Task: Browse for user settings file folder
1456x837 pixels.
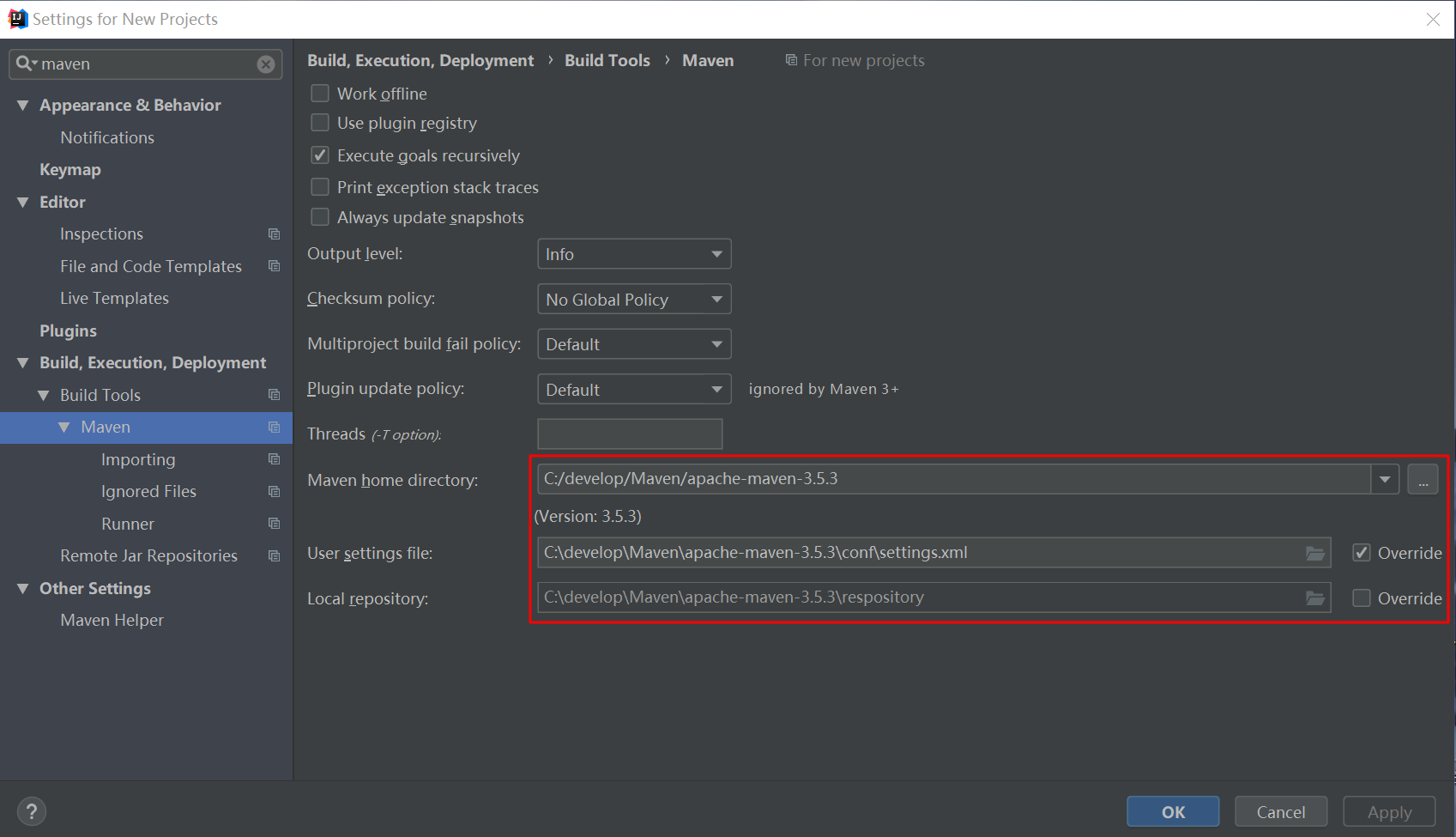Action: pyautogui.click(x=1314, y=553)
